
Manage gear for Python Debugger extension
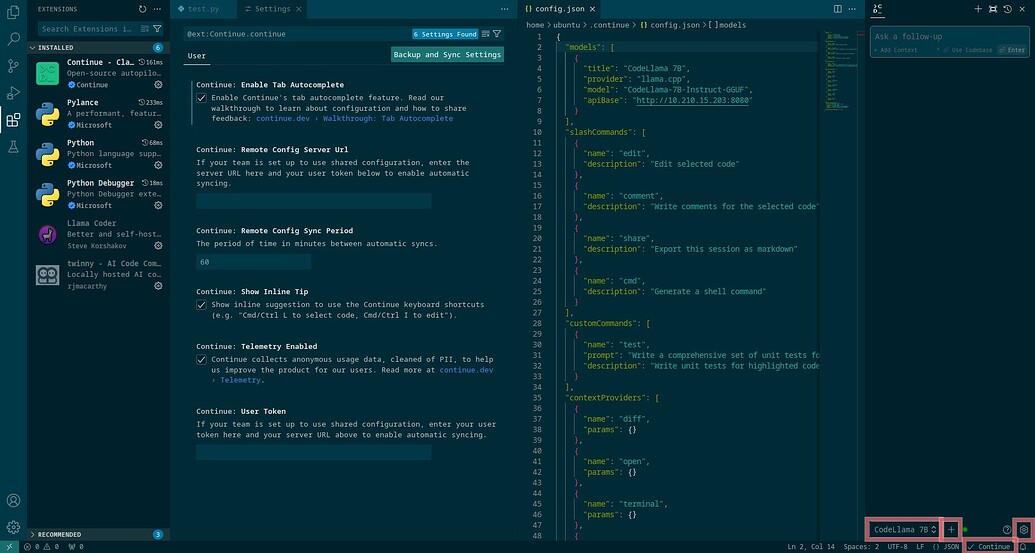coord(158,206)
